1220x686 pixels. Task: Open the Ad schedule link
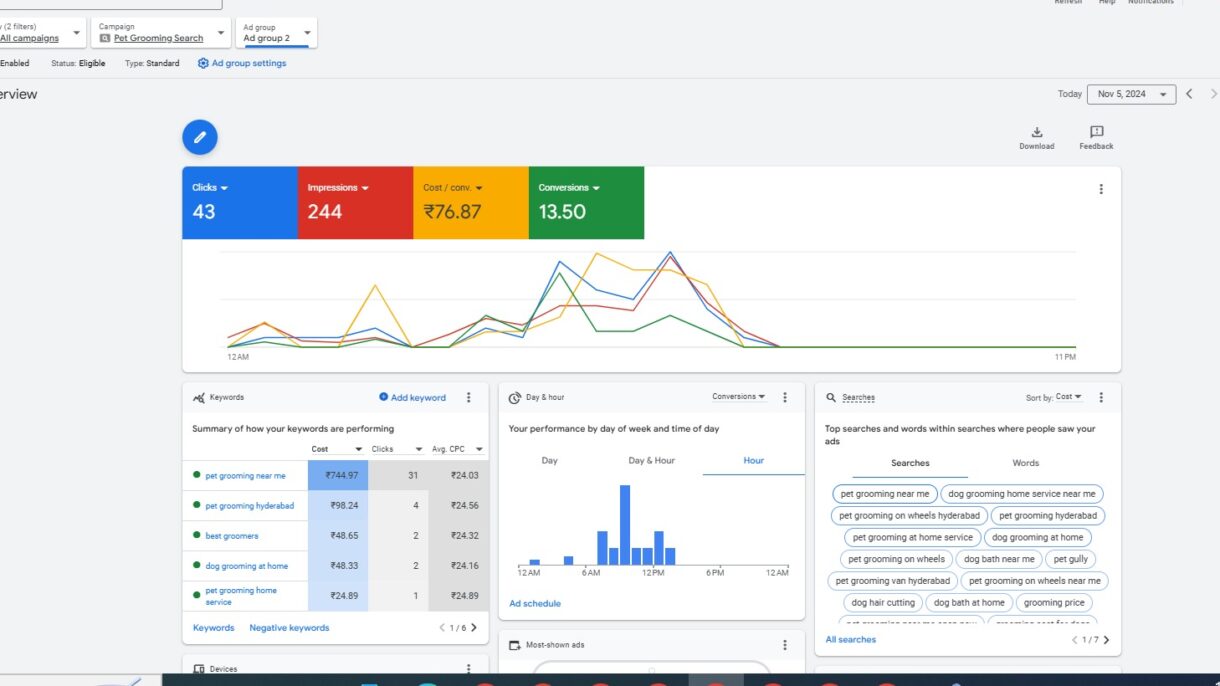535,604
